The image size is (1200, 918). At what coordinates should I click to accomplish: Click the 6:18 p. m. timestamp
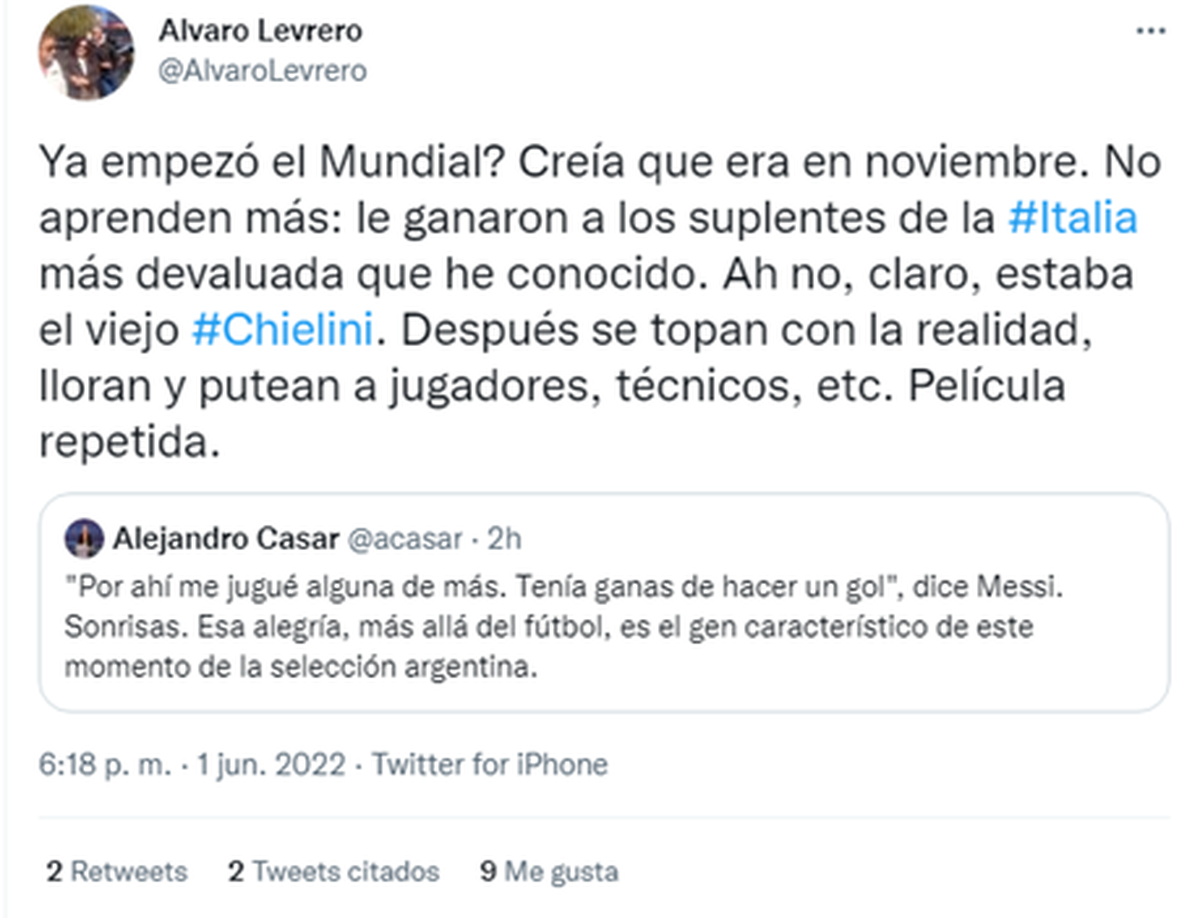(x=104, y=765)
